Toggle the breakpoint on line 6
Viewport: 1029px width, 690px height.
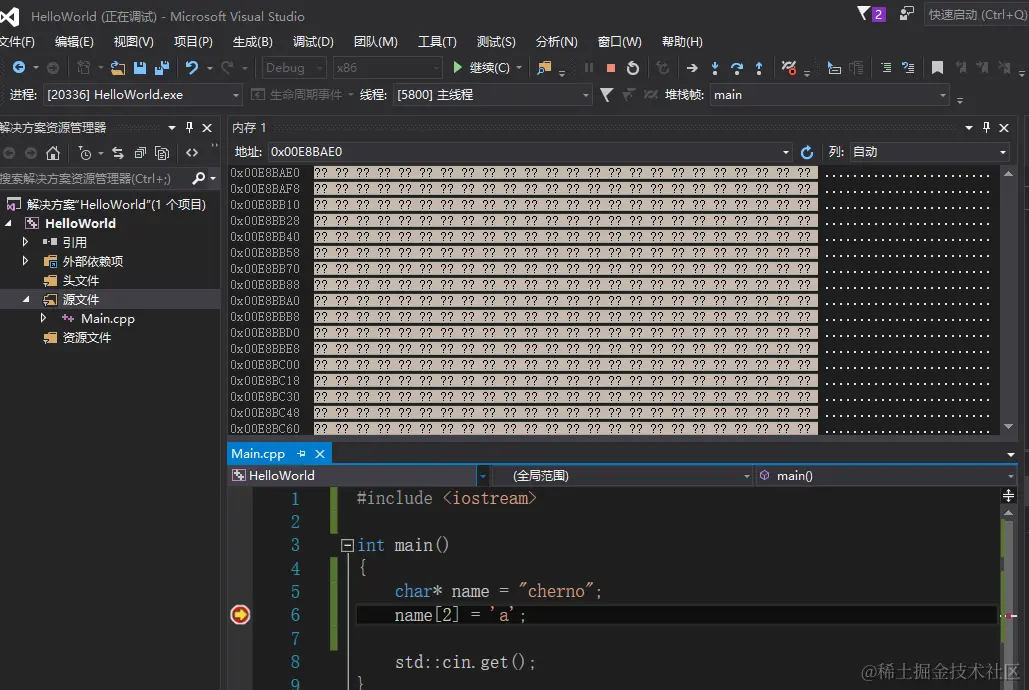pos(240,615)
